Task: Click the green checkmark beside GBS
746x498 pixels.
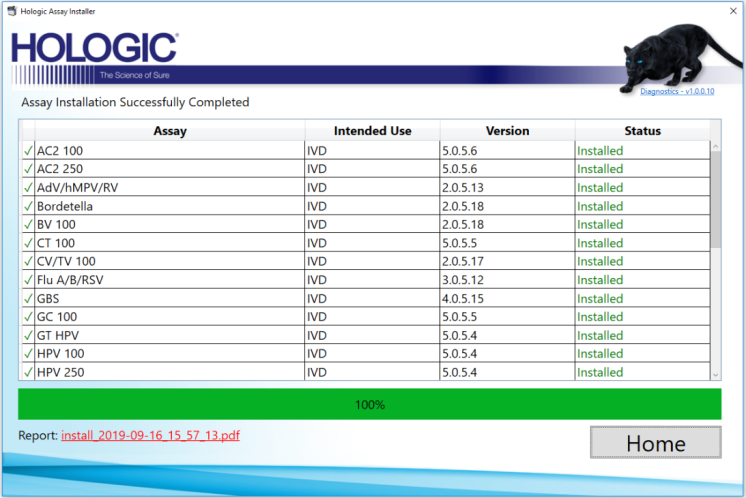Action: click(28, 298)
